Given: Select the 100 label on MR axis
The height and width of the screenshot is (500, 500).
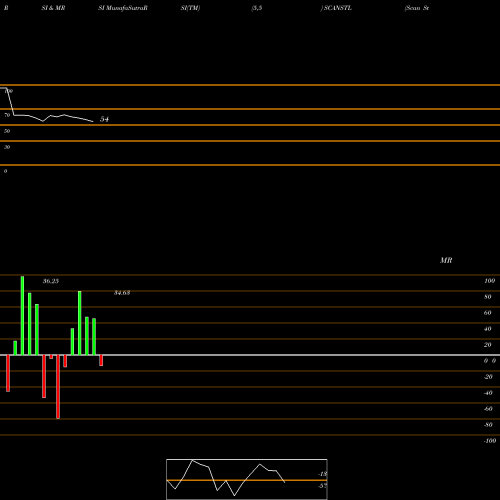Looking at the screenshot, I should pos(489,281).
